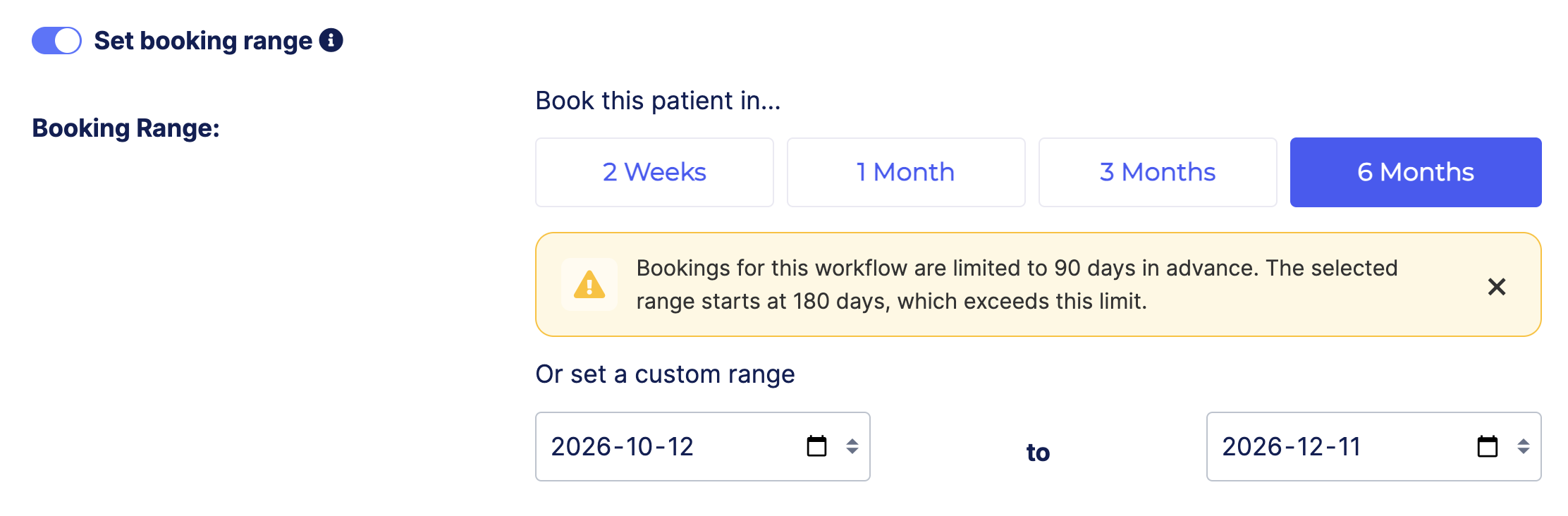Click the highlighted 6 Months button

tap(1416, 172)
